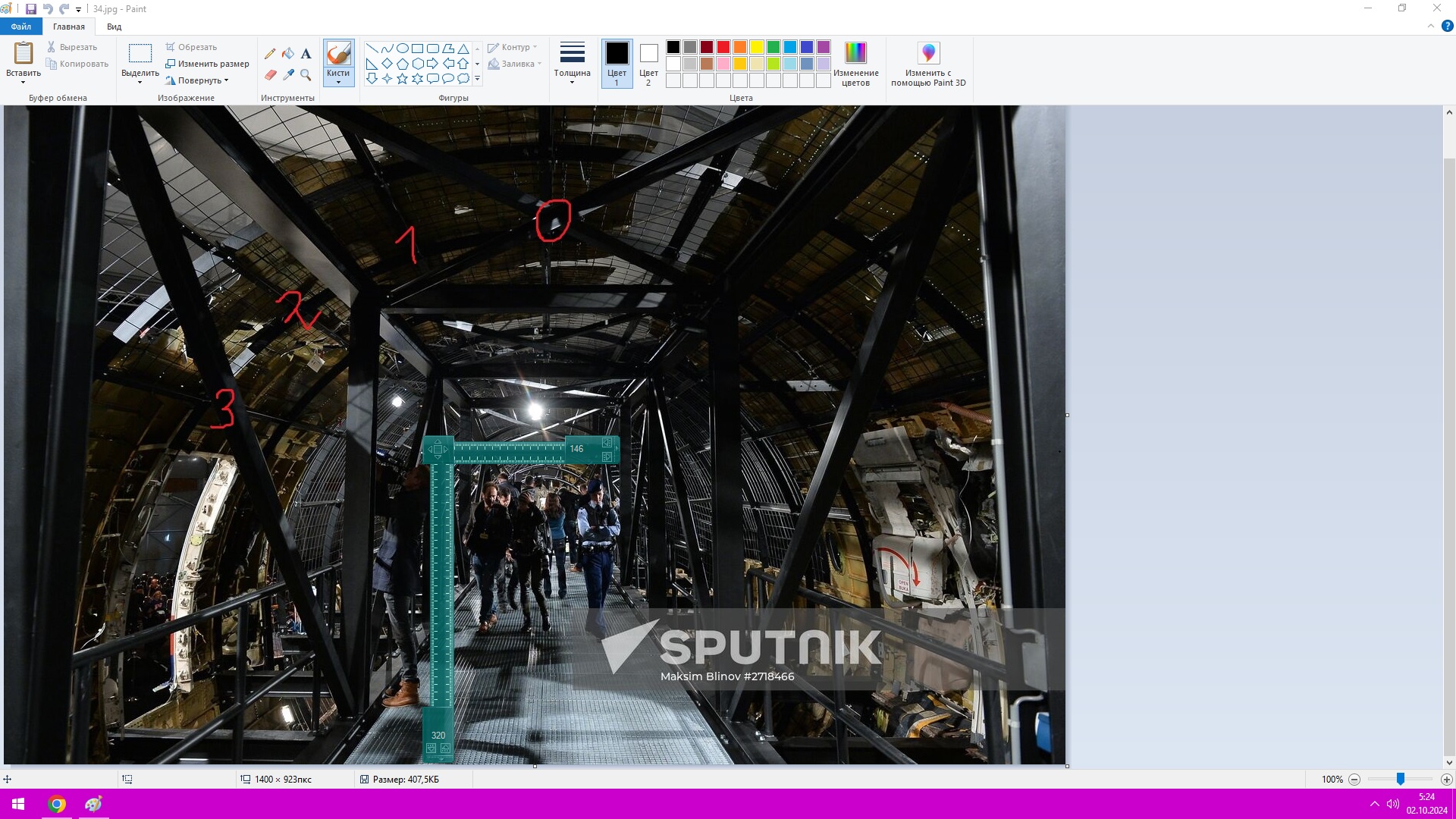This screenshot has width=1456, height=819.
Task: Choose the isosceles Triangle shape
Action: point(463,48)
